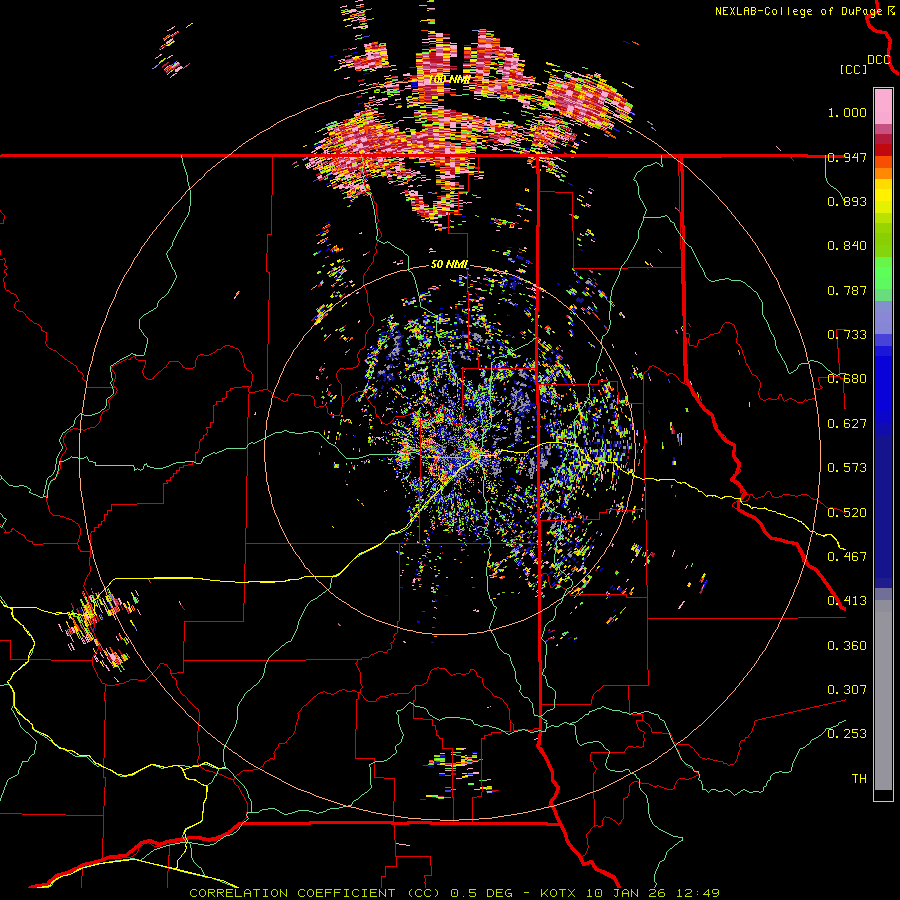This screenshot has height=900, width=900.
Task: Click the 0.413 colorbar scale value
Action: pyautogui.click(x=847, y=601)
